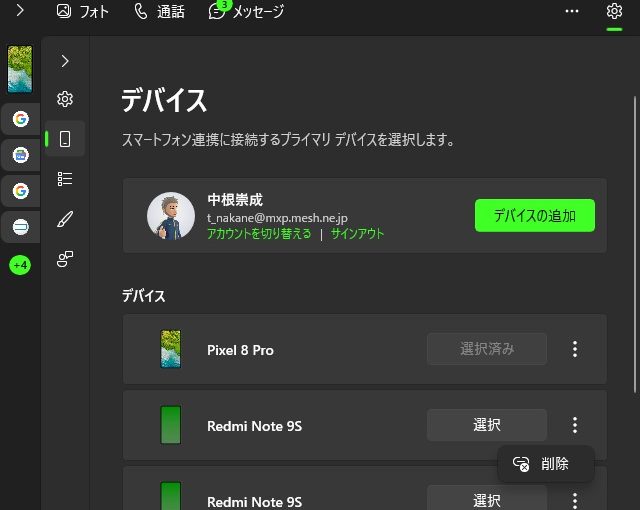640x510 pixels.
Task: Click the 中根崇成 account name
Action: click(x=235, y=200)
